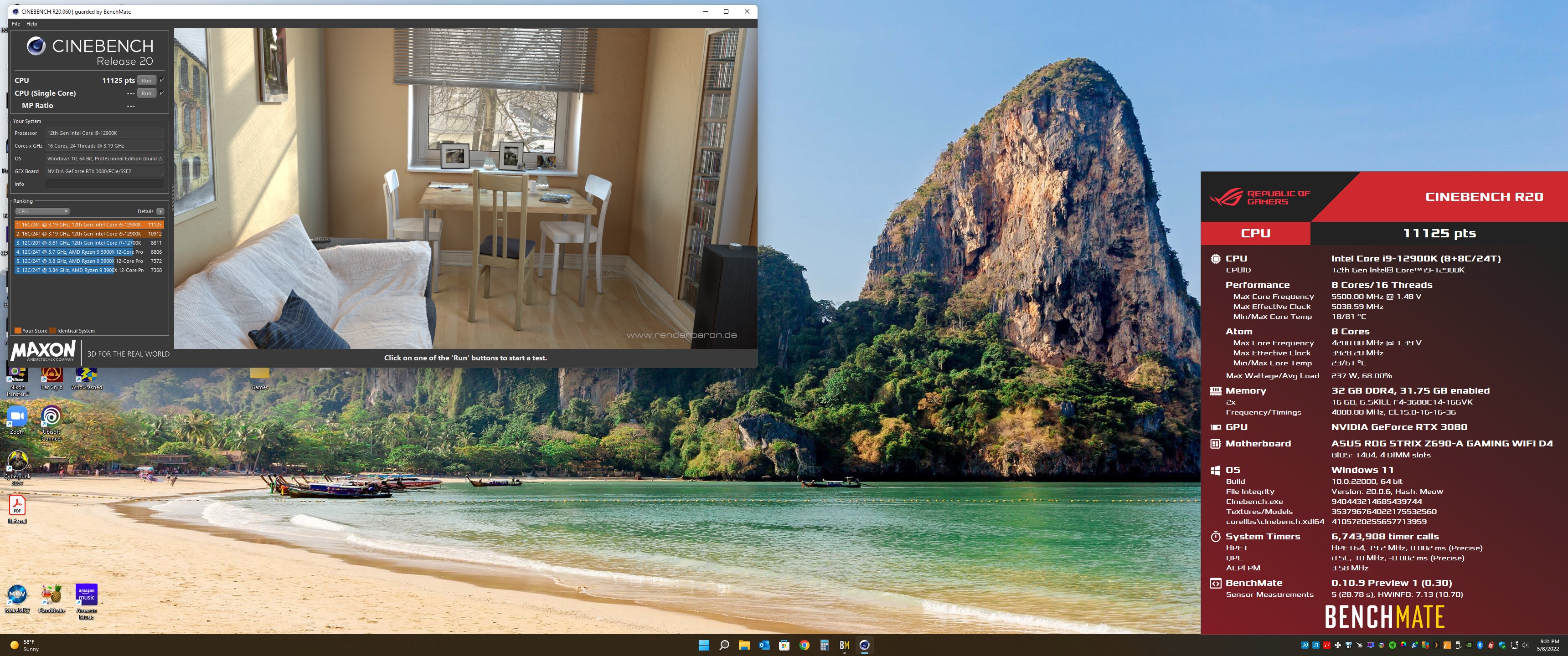Open the Far Cry 6 desktop shortcut
Screen dimensions: 1568x656
coord(52,379)
